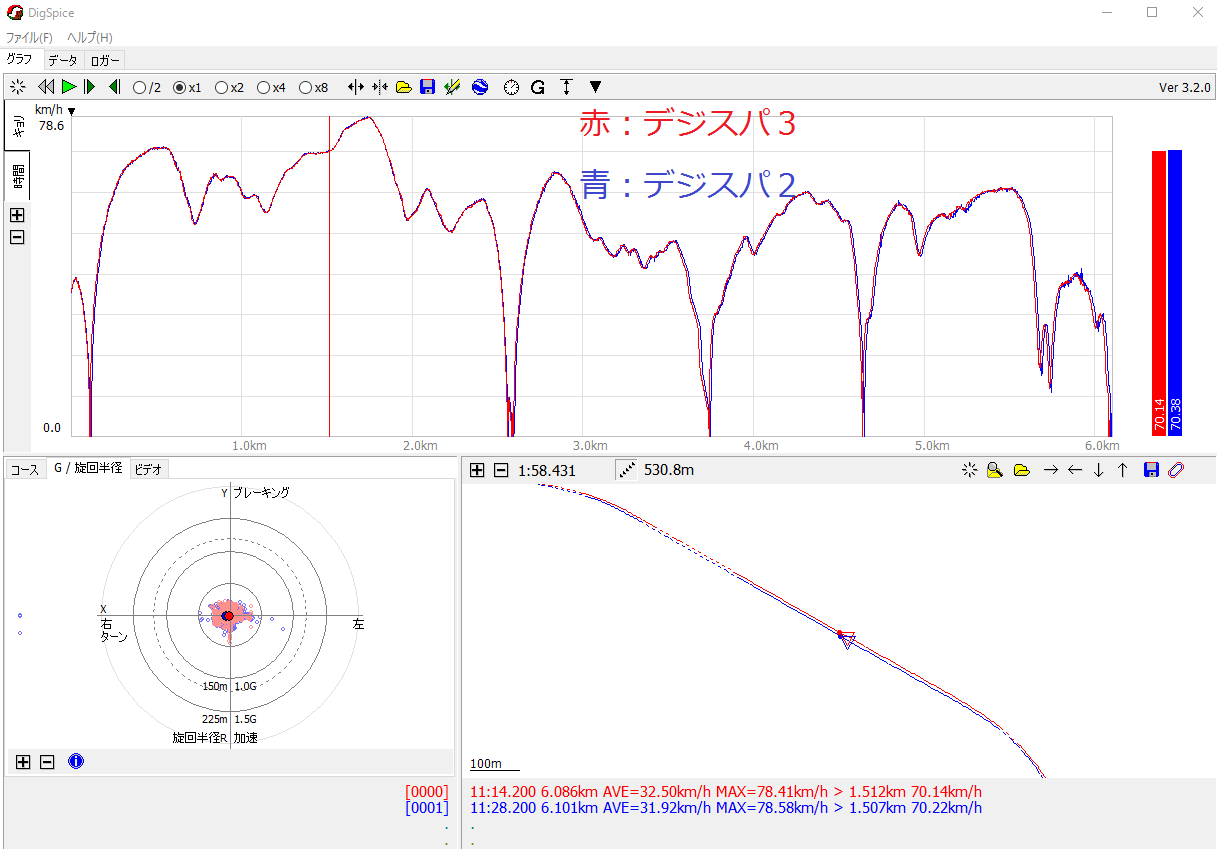Open the km/h unit dropdown arrow
This screenshot has height=849, width=1217.
click(x=71, y=111)
